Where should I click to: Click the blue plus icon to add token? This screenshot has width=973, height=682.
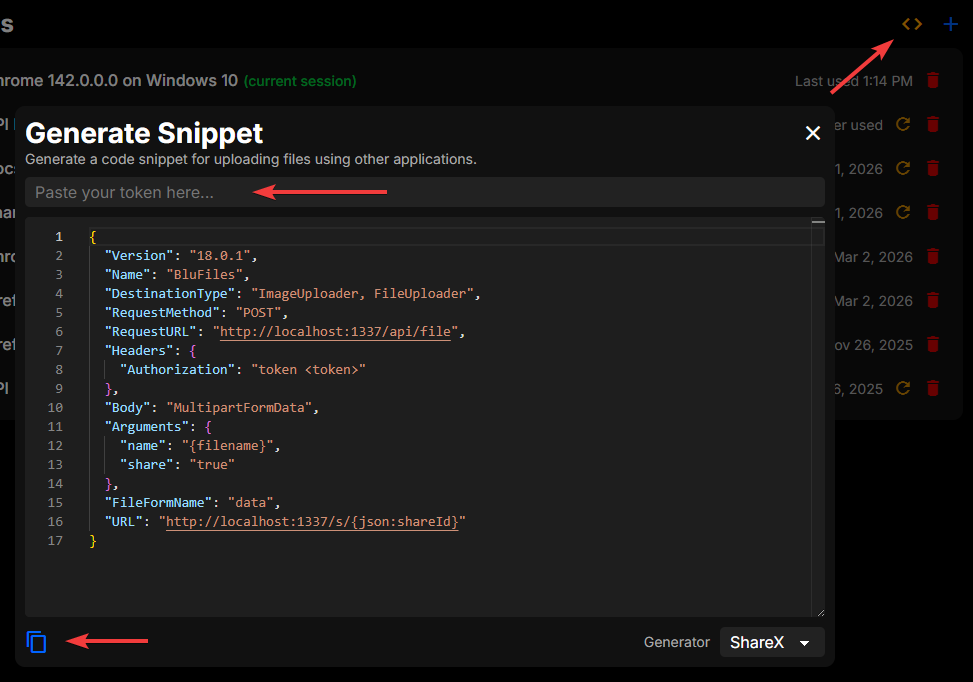click(950, 24)
